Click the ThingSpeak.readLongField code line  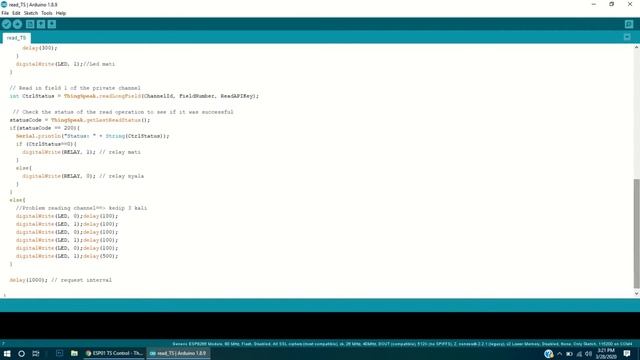134,96
